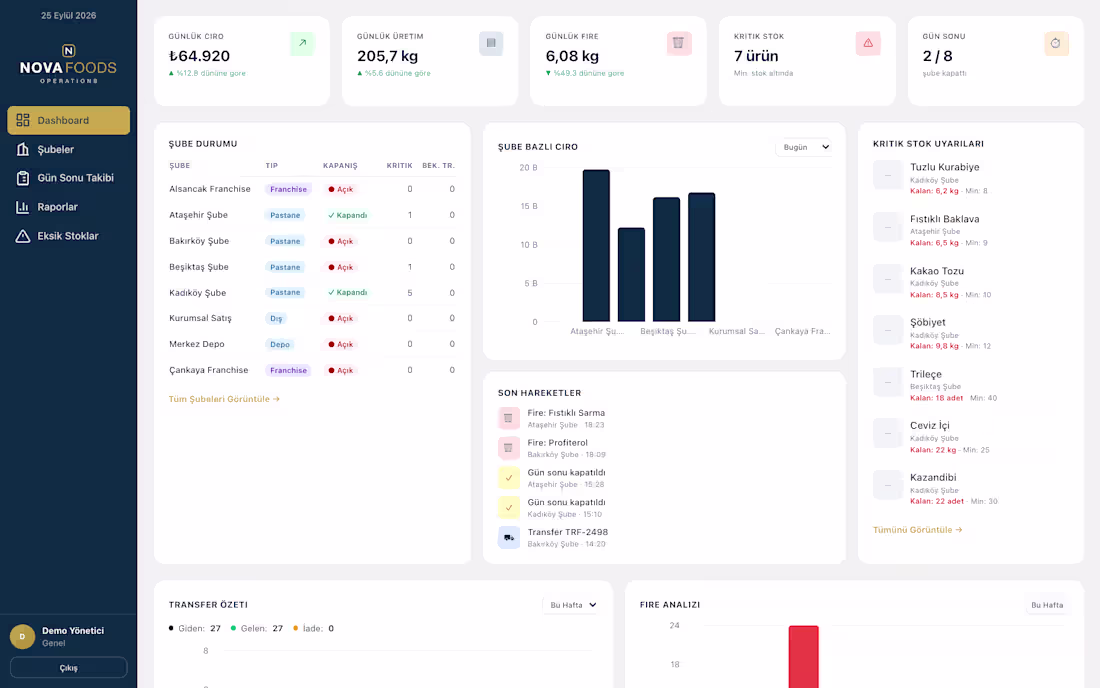The width and height of the screenshot is (1100, 688).
Task: Click the Kapandı status on Ataşehir row
Action: click(x=347, y=215)
